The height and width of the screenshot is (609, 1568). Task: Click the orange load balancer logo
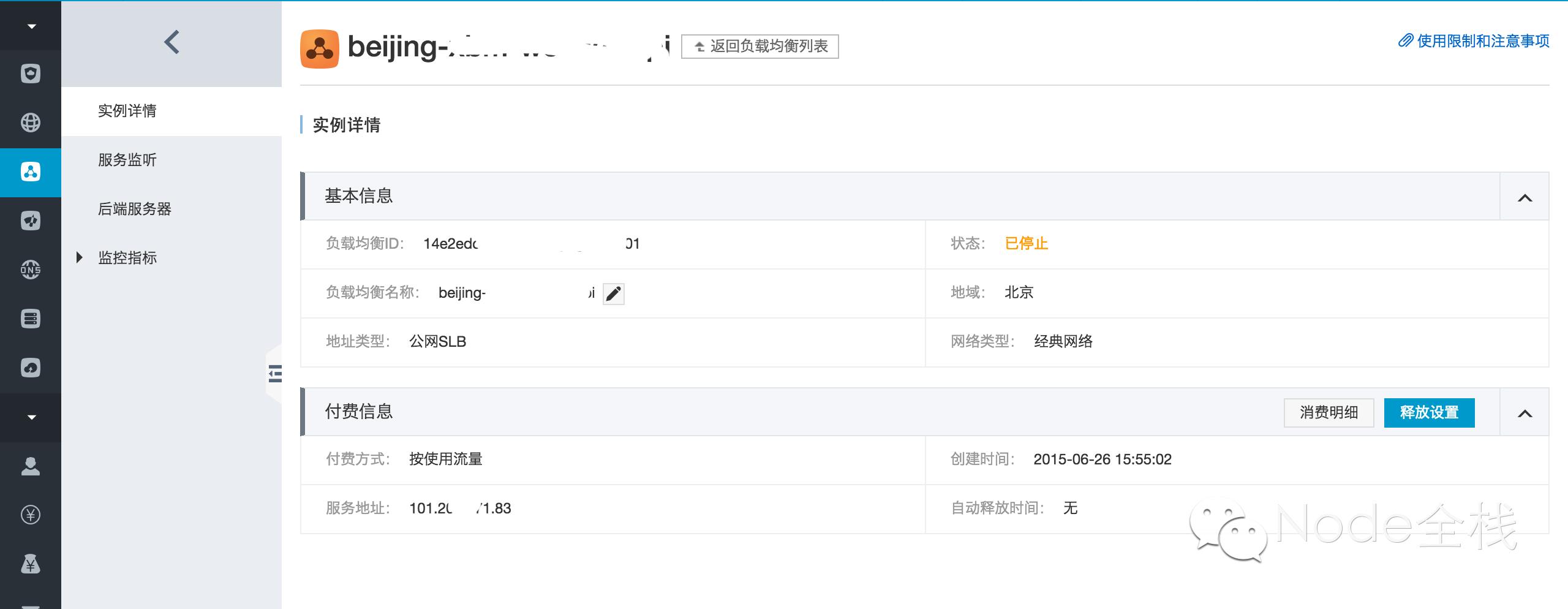(320, 48)
